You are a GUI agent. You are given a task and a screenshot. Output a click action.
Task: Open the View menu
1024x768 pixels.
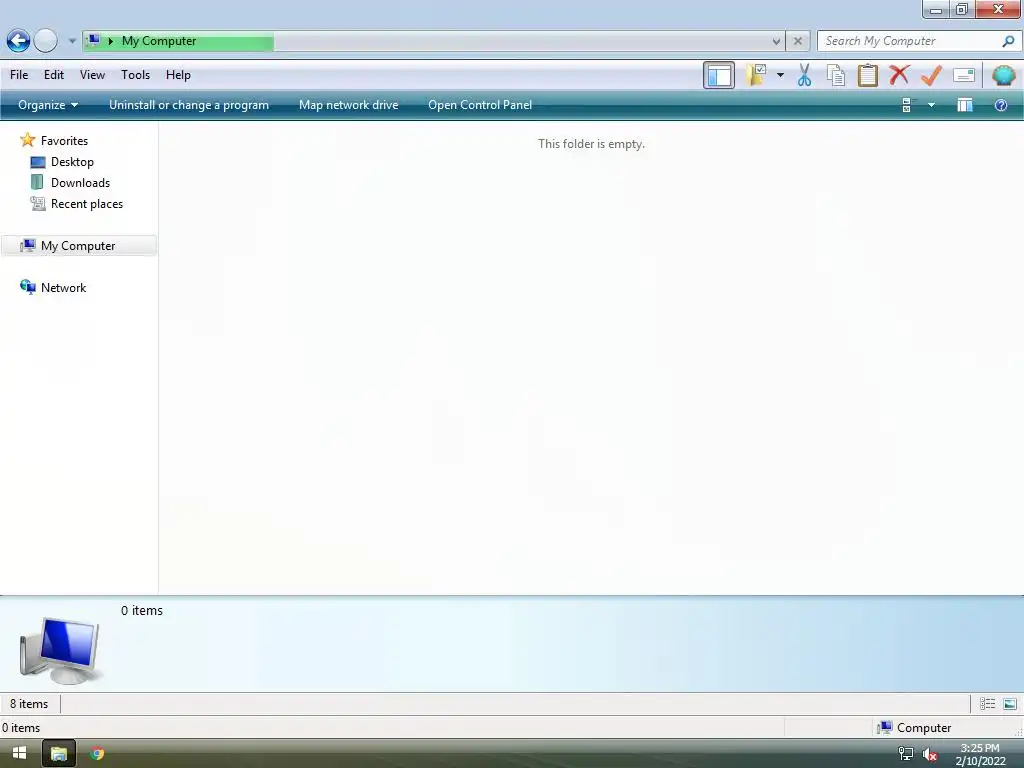tap(92, 75)
